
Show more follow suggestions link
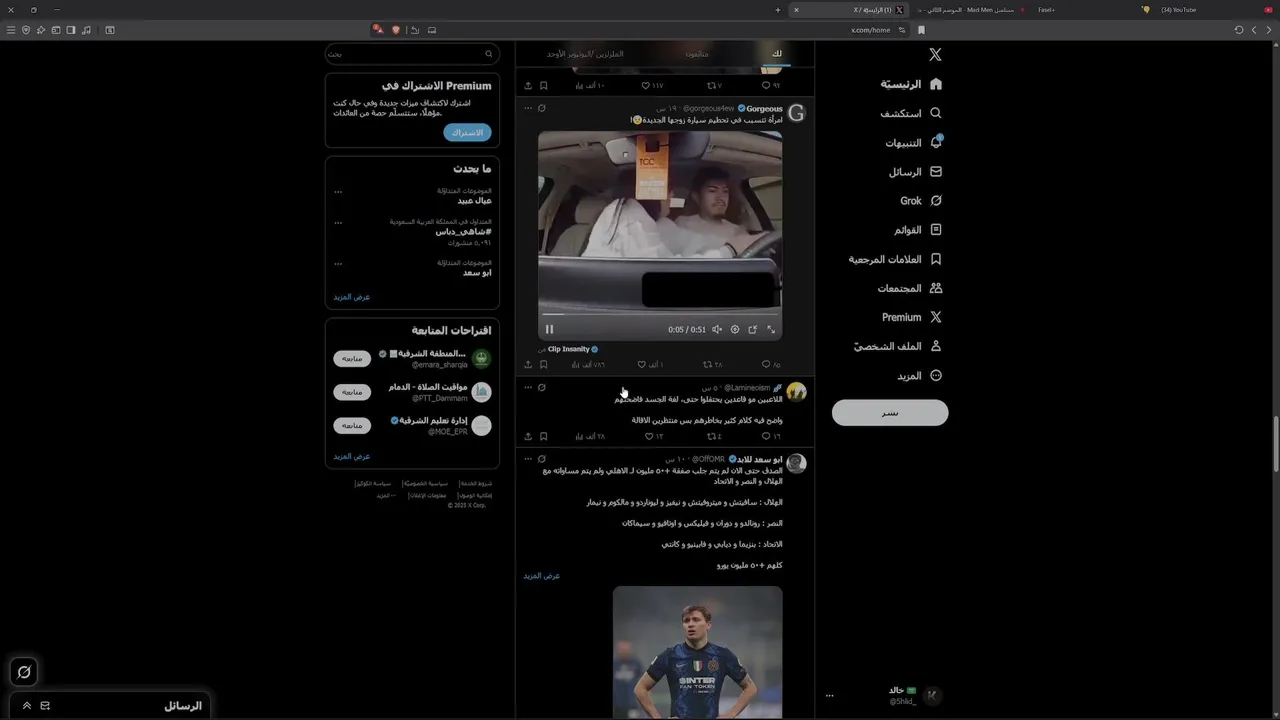coord(352,456)
